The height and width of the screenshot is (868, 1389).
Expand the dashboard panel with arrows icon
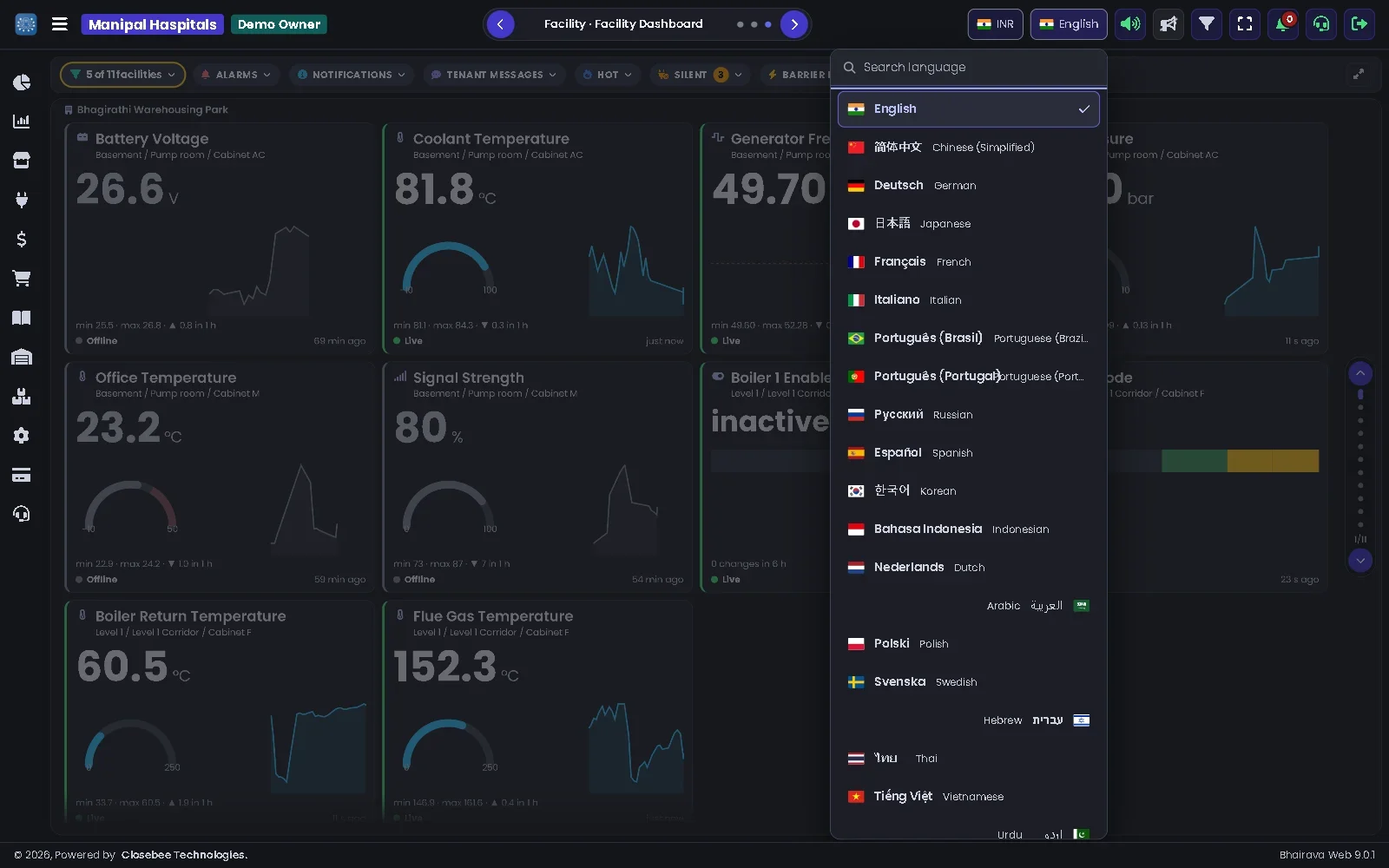pyautogui.click(x=1359, y=75)
